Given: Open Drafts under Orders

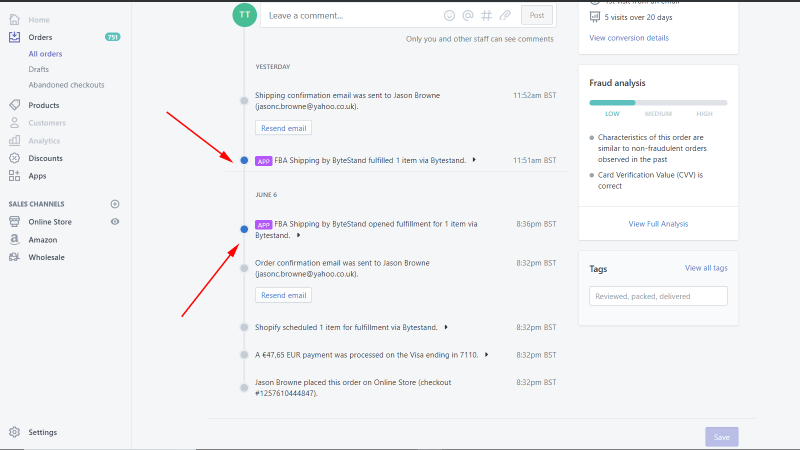Looking at the screenshot, I should (x=39, y=69).
